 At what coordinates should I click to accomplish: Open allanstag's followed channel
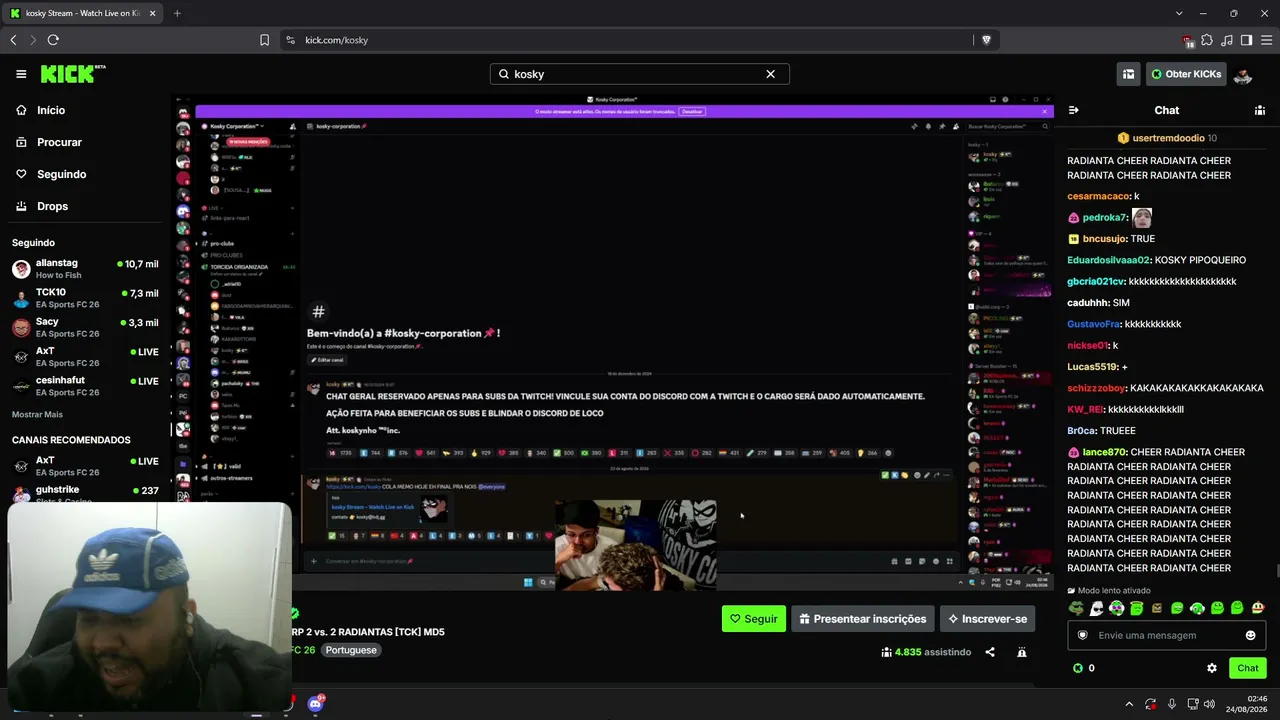point(85,269)
